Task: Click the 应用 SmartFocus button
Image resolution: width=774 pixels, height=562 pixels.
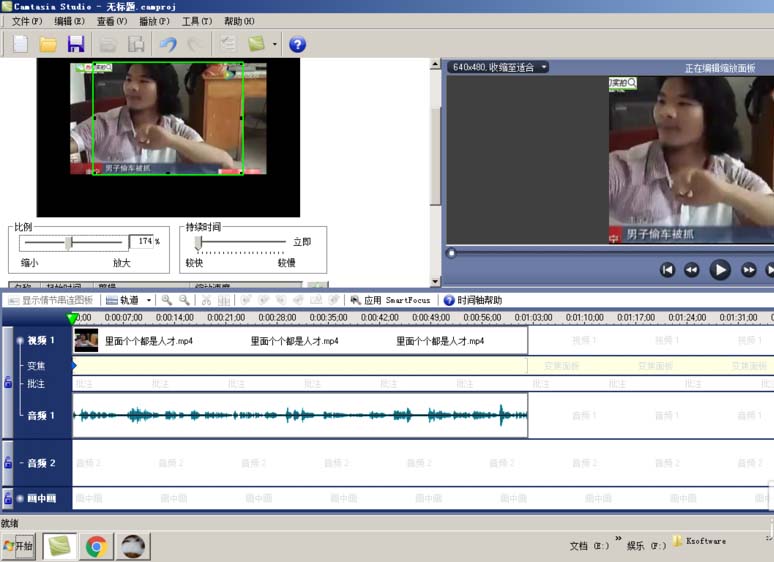Action: (x=390, y=300)
